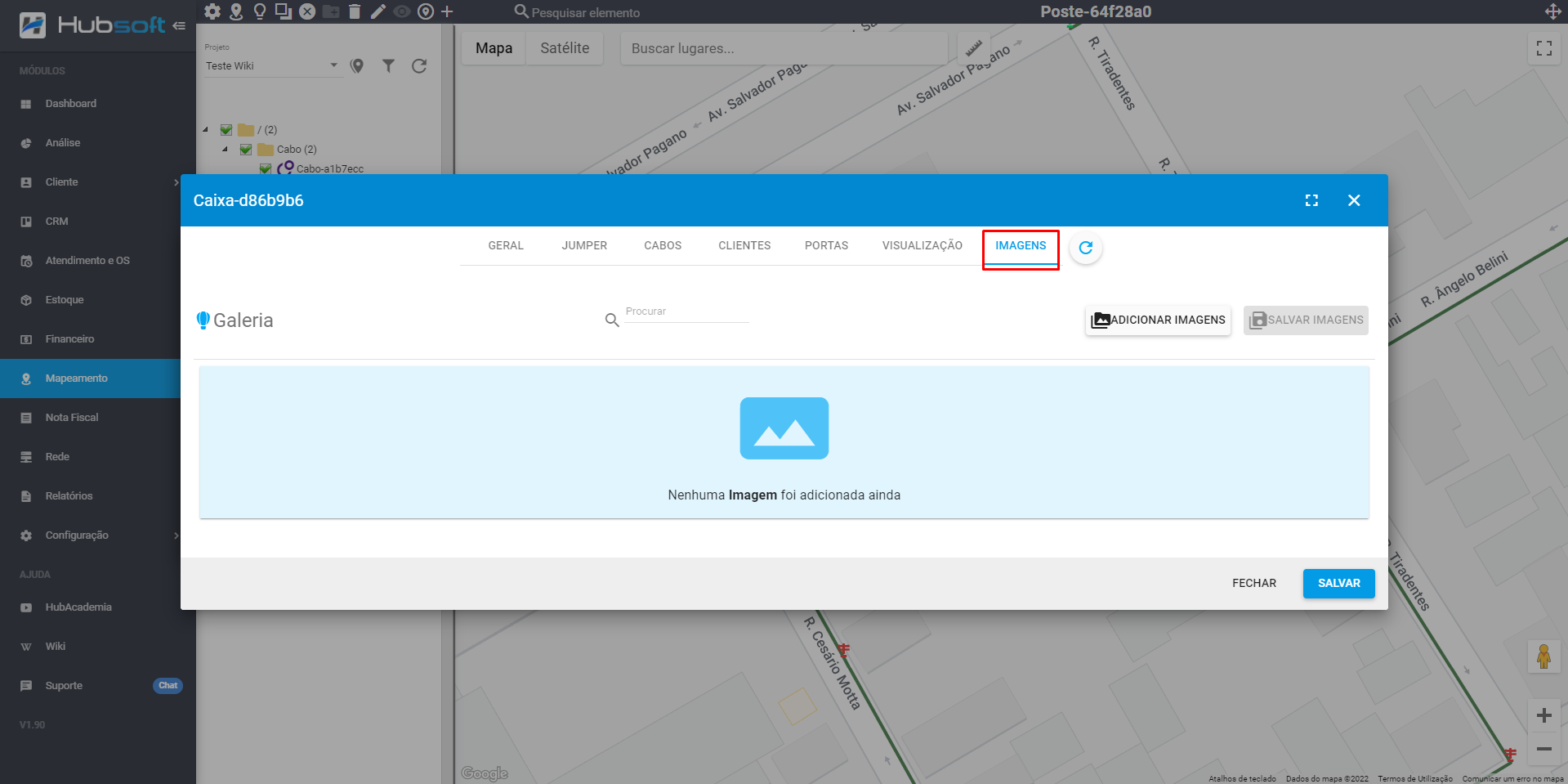The width and height of the screenshot is (1568, 784).
Task: Click the Procurar search field
Action: point(686,313)
